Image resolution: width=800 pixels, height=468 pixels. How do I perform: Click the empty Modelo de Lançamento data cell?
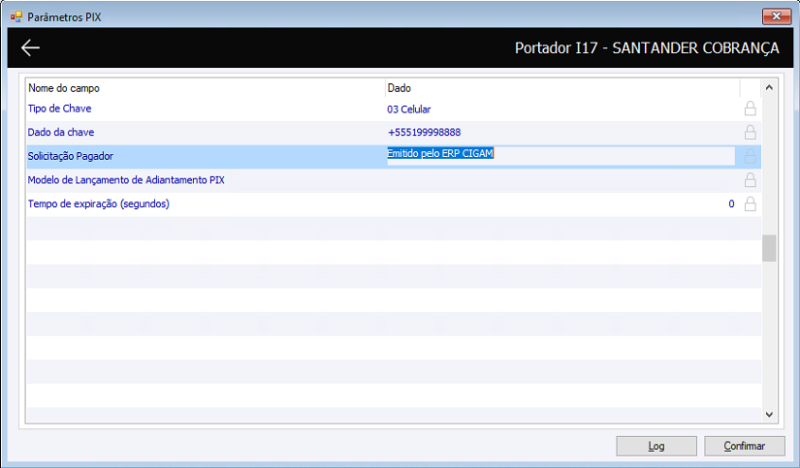click(x=563, y=180)
